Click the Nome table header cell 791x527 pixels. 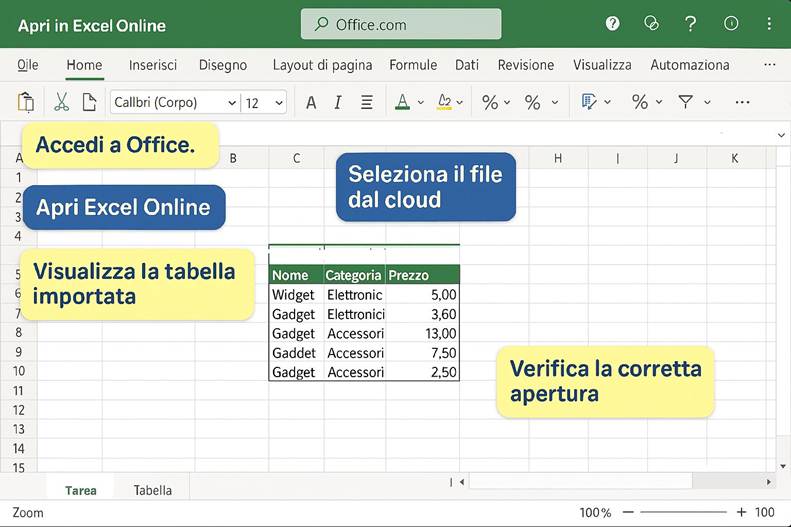pyautogui.click(x=296, y=275)
